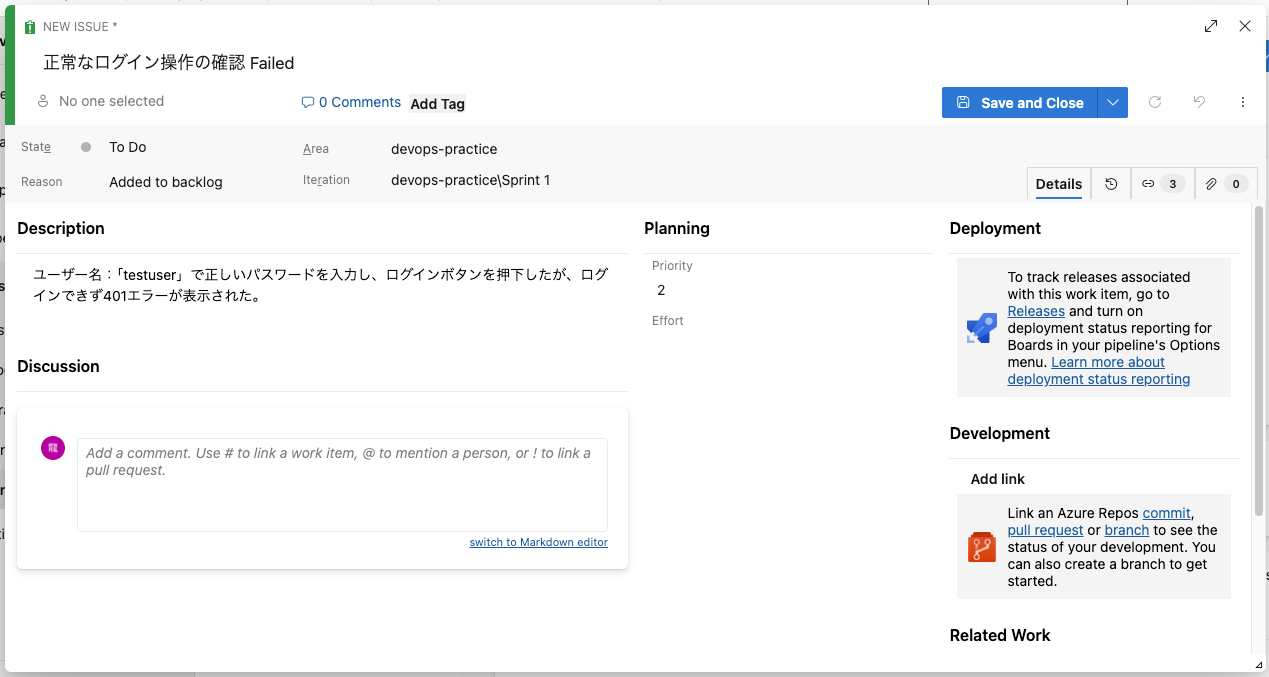Click into the Add a comment box
The width and height of the screenshot is (1269, 677).
point(342,484)
